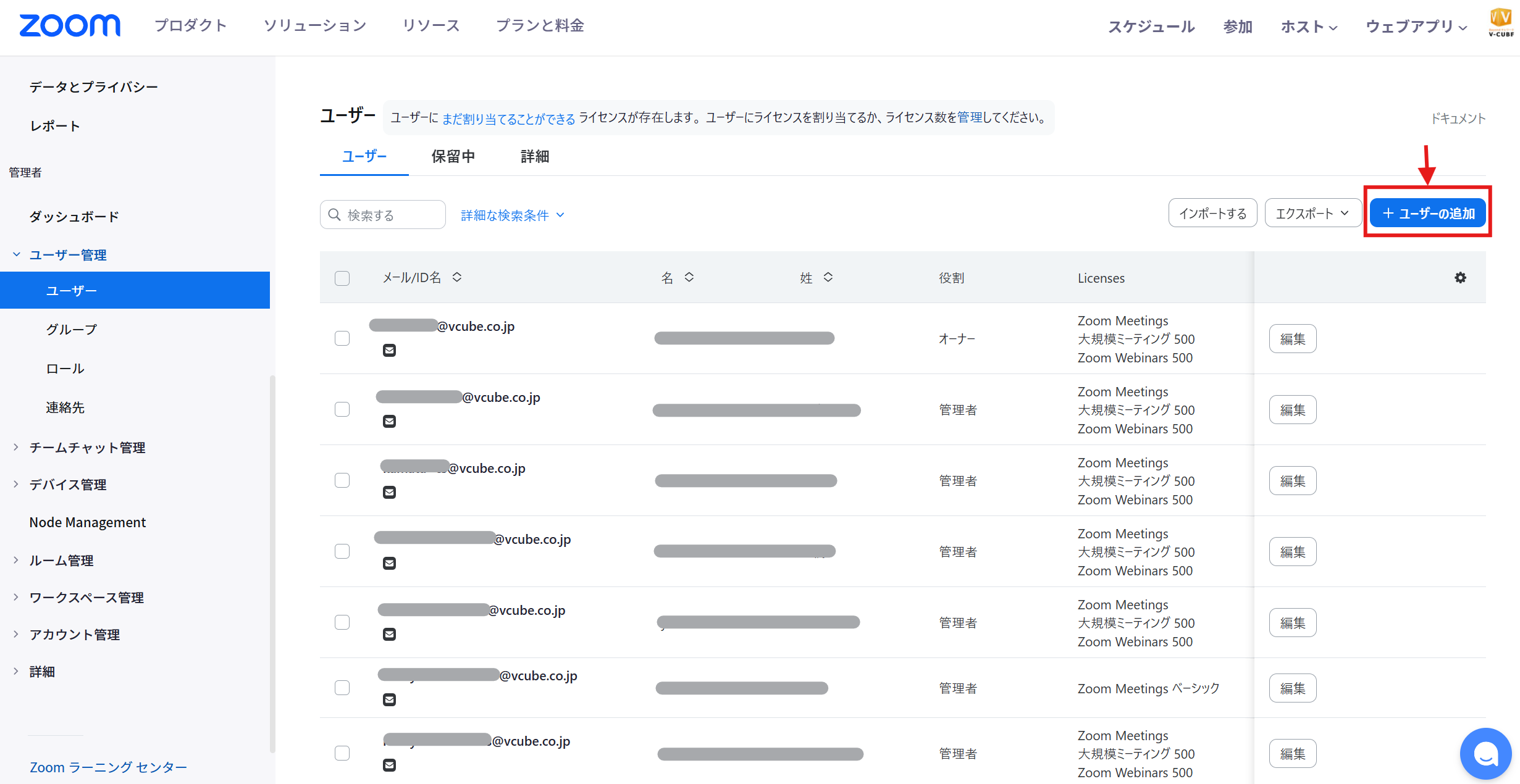Sort by 姓 column

(x=828, y=277)
